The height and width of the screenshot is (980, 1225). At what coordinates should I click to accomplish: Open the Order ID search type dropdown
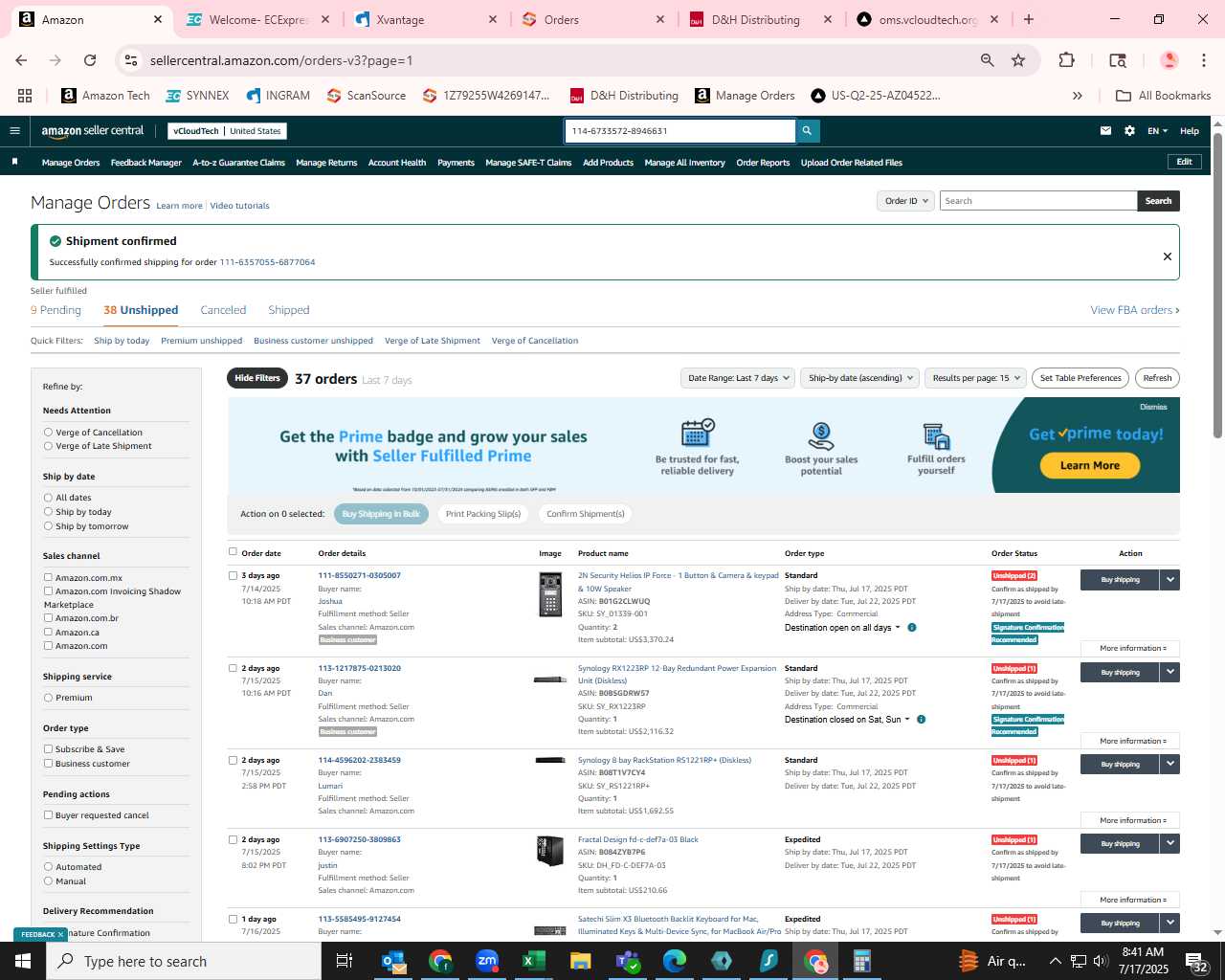[x=905, y=201]
